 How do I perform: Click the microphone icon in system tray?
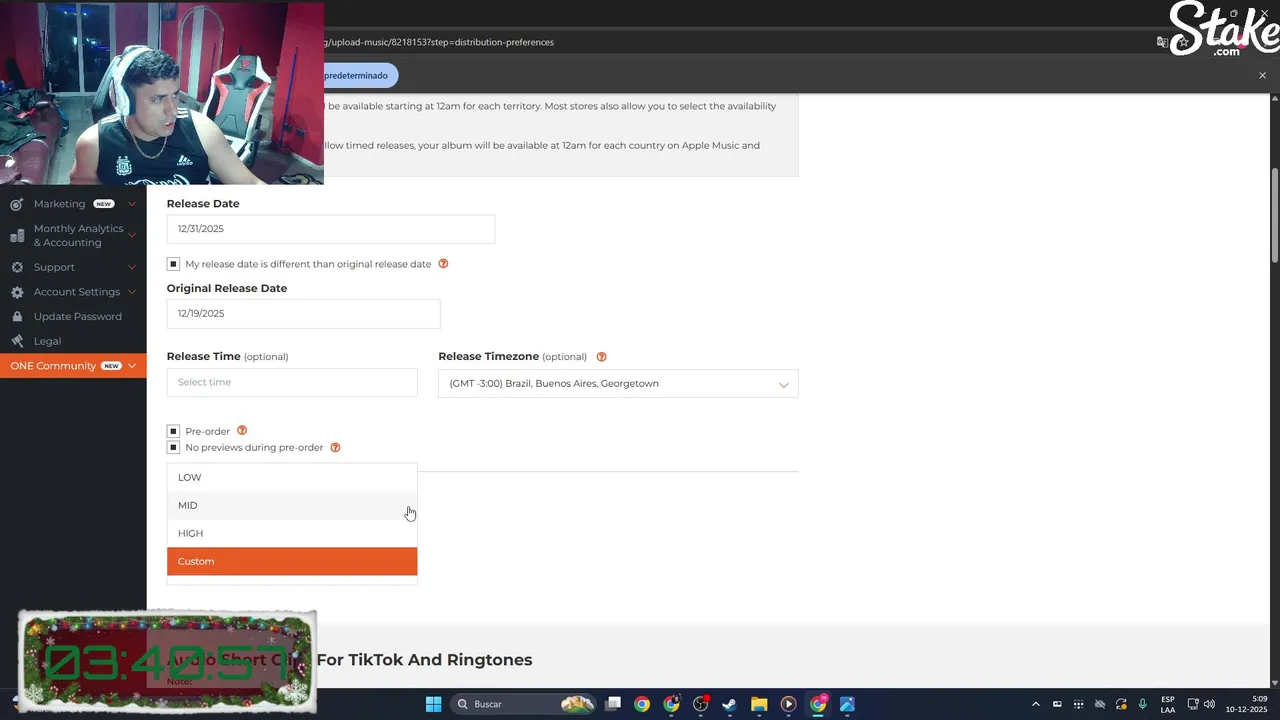(x=1143, y=704)
